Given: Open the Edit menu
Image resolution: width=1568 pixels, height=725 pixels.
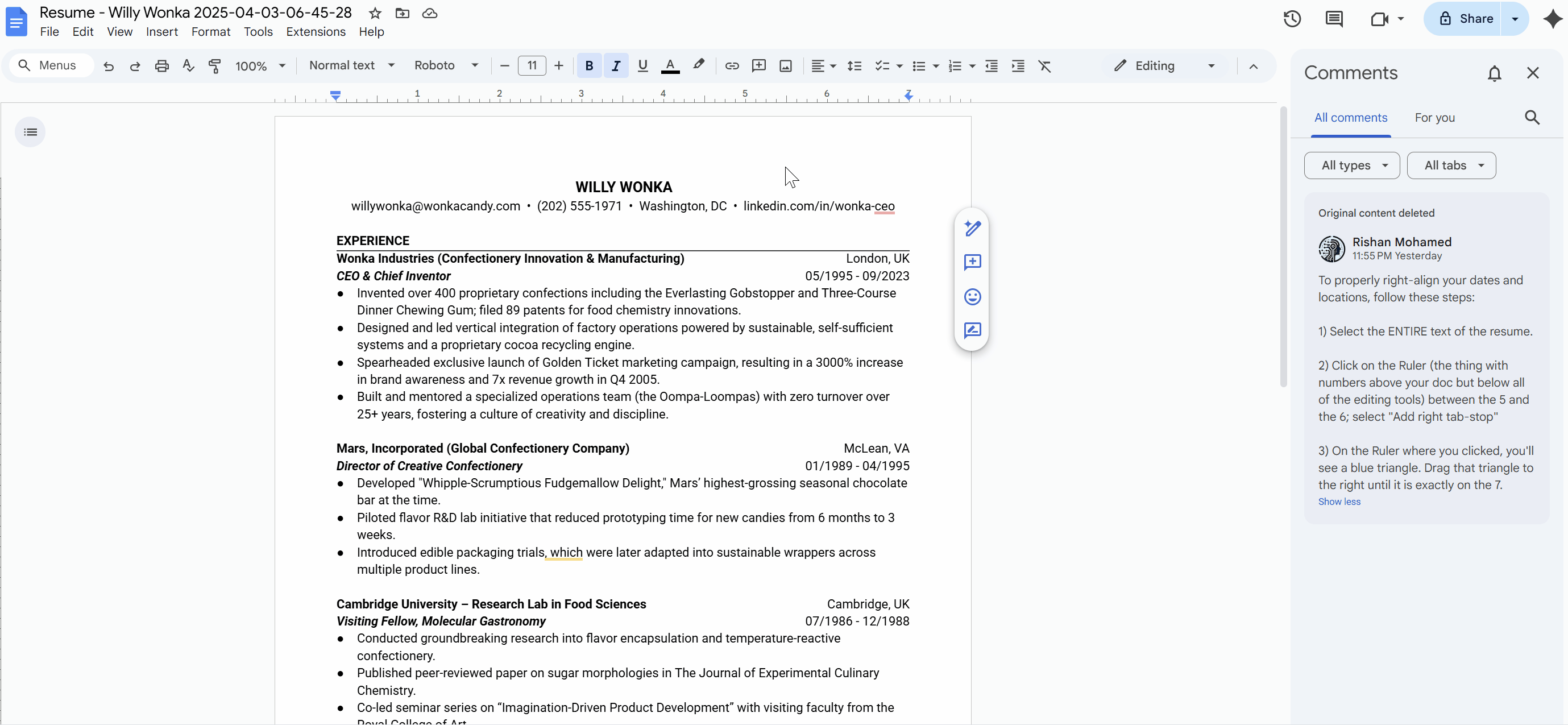Looking at the screenshot, I should (x=83, y=32).
